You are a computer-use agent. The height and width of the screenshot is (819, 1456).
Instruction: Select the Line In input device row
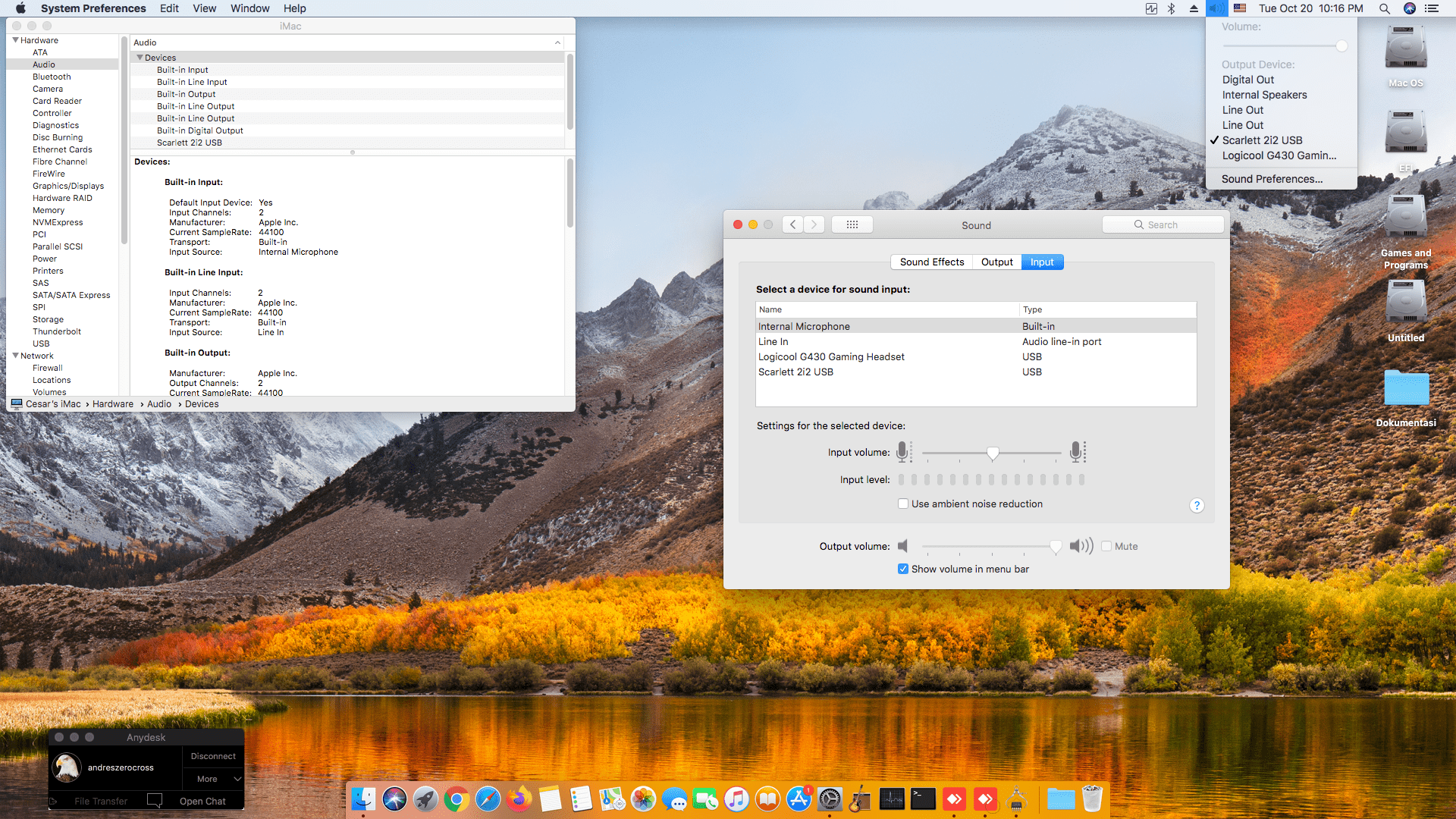pos(976,341)
